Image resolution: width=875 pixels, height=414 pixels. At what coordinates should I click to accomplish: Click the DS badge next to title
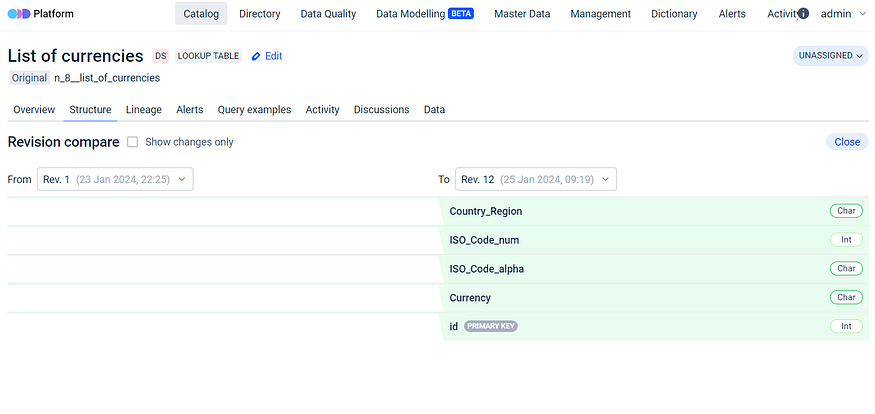coord(160,56)
